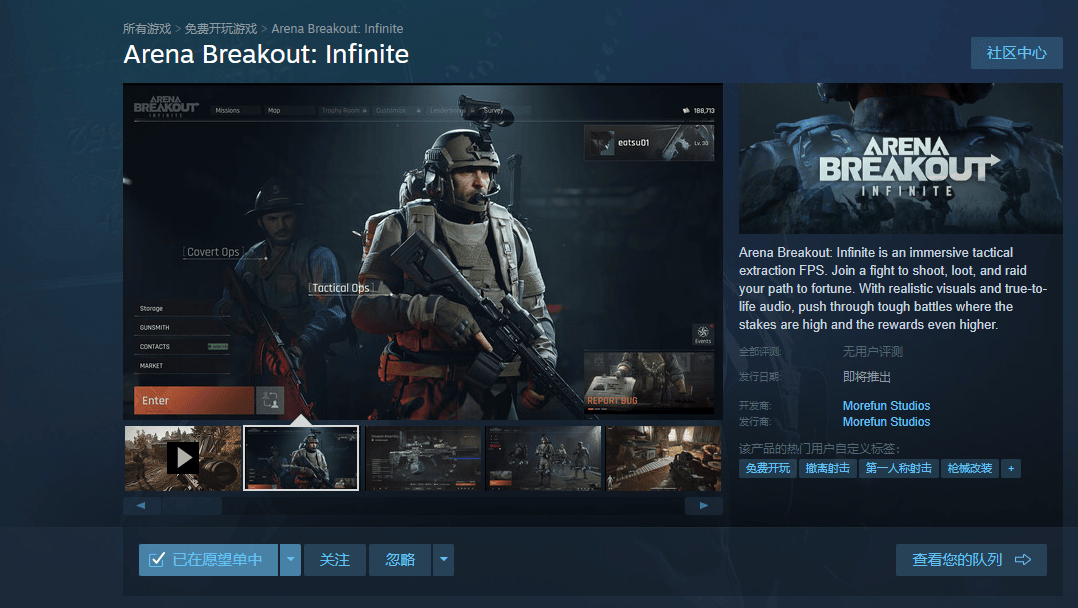Click the Arena Breakout Infinite header image

[900, 158]
